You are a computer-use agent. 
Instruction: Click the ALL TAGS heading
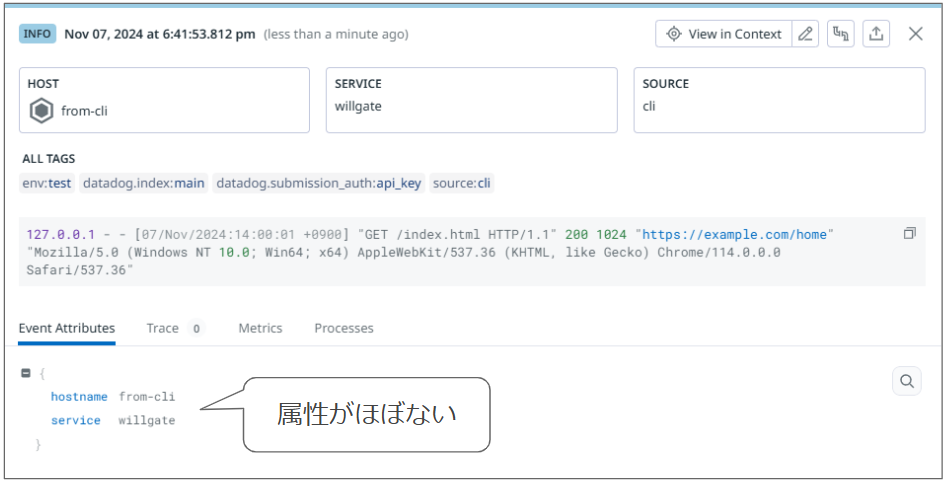click(49, 159)
